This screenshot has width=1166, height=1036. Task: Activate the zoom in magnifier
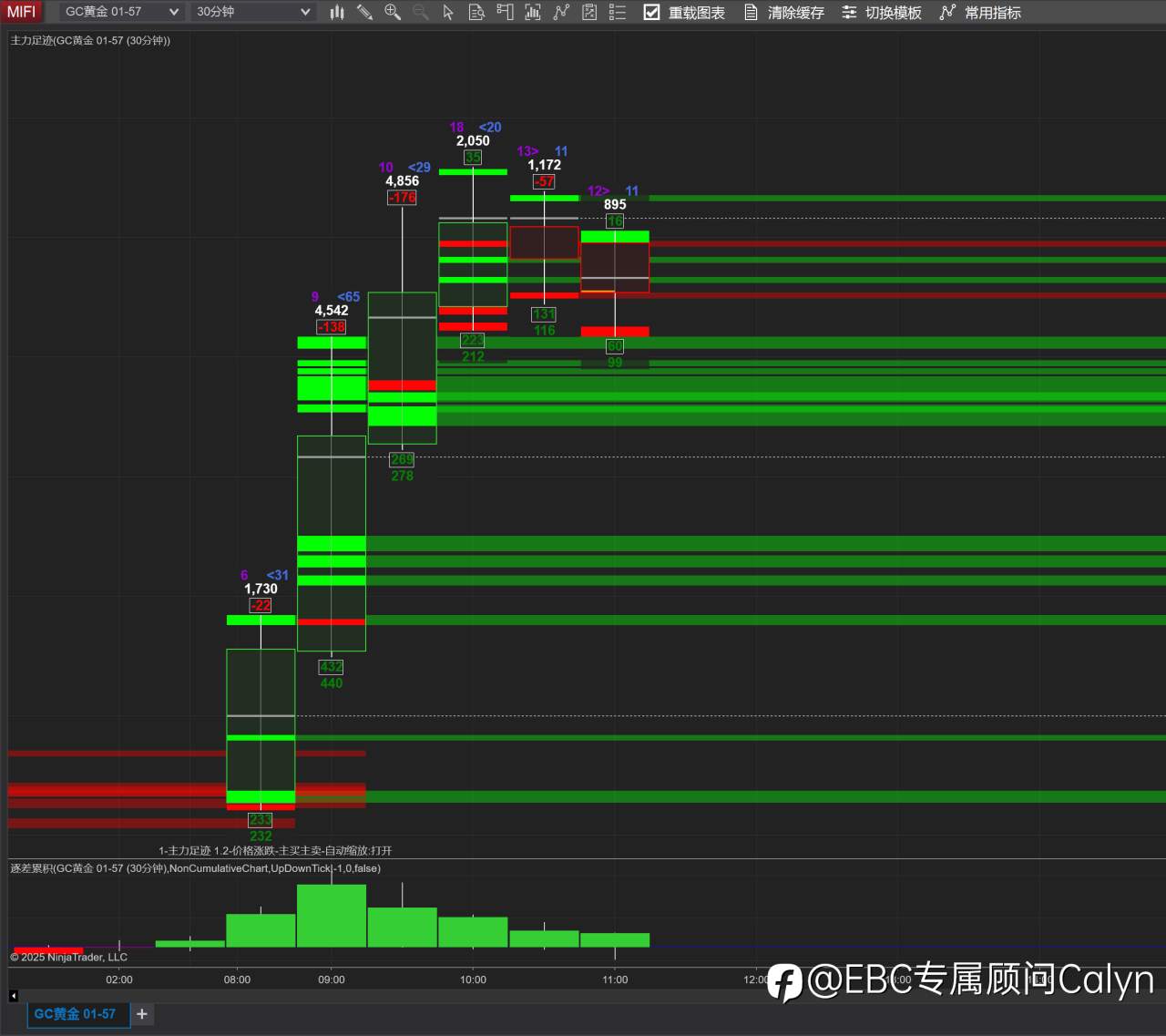click(393, 12)
